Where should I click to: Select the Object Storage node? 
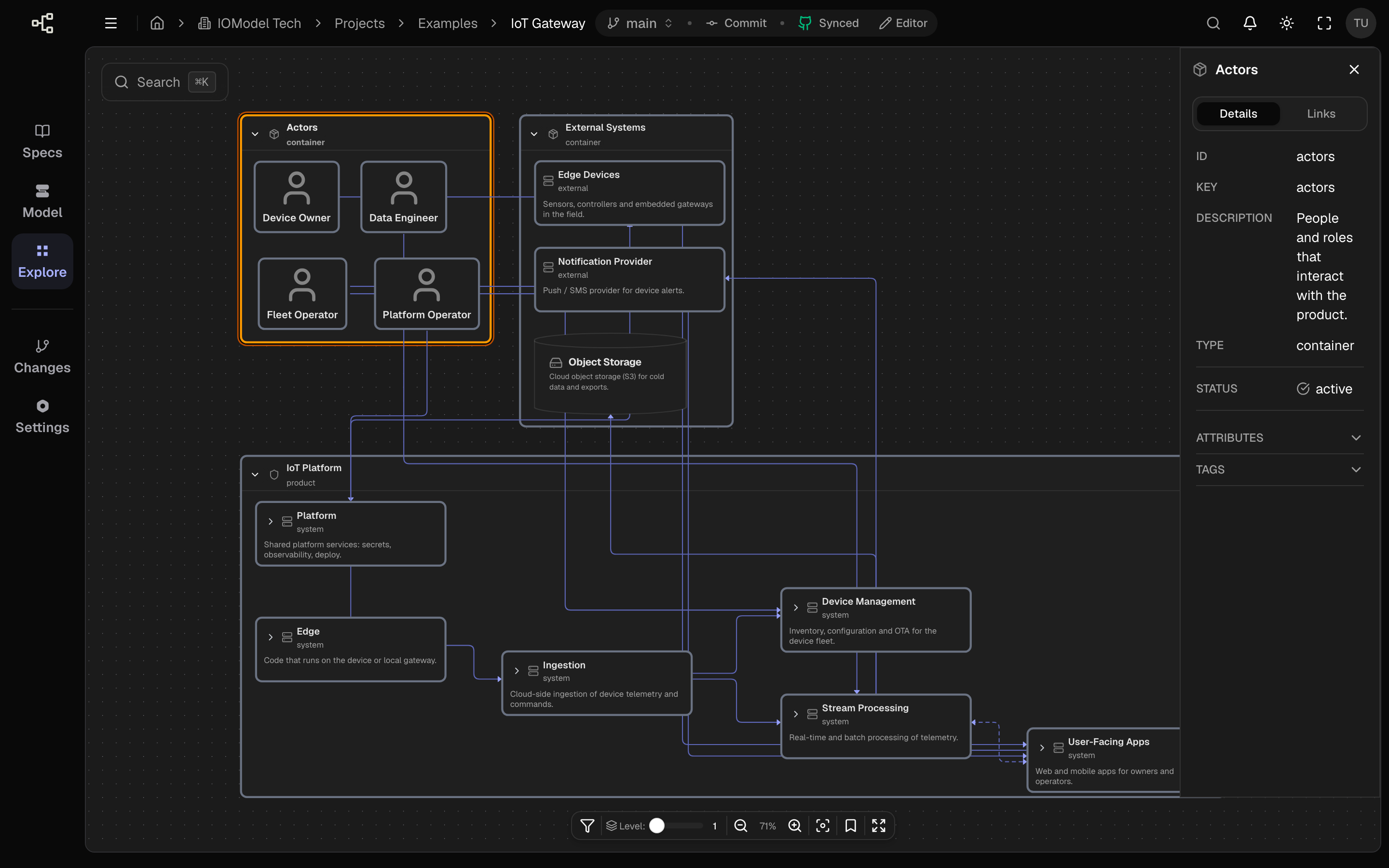[x=610, y=373]
